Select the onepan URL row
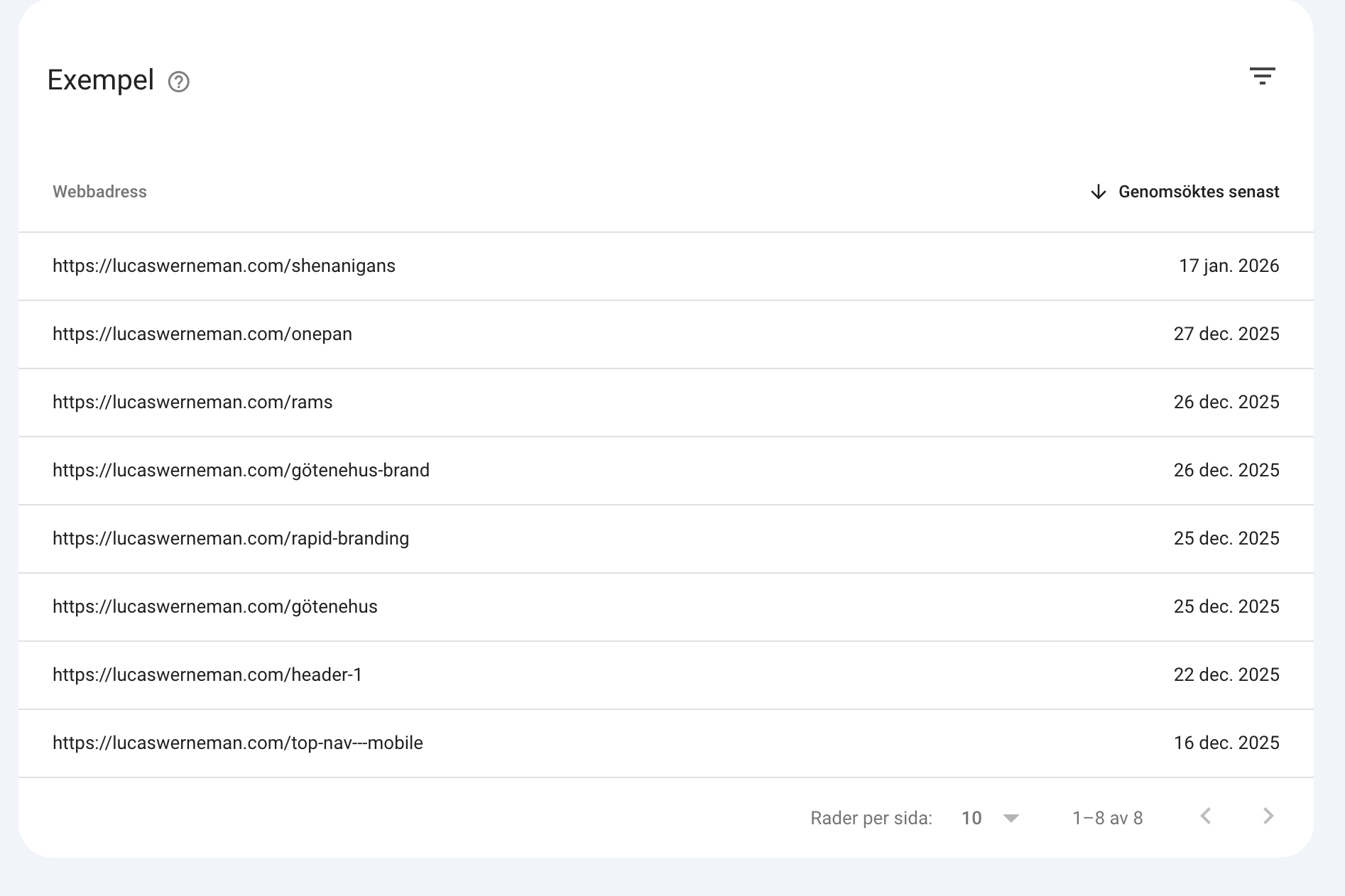 [x=202, y=334]
